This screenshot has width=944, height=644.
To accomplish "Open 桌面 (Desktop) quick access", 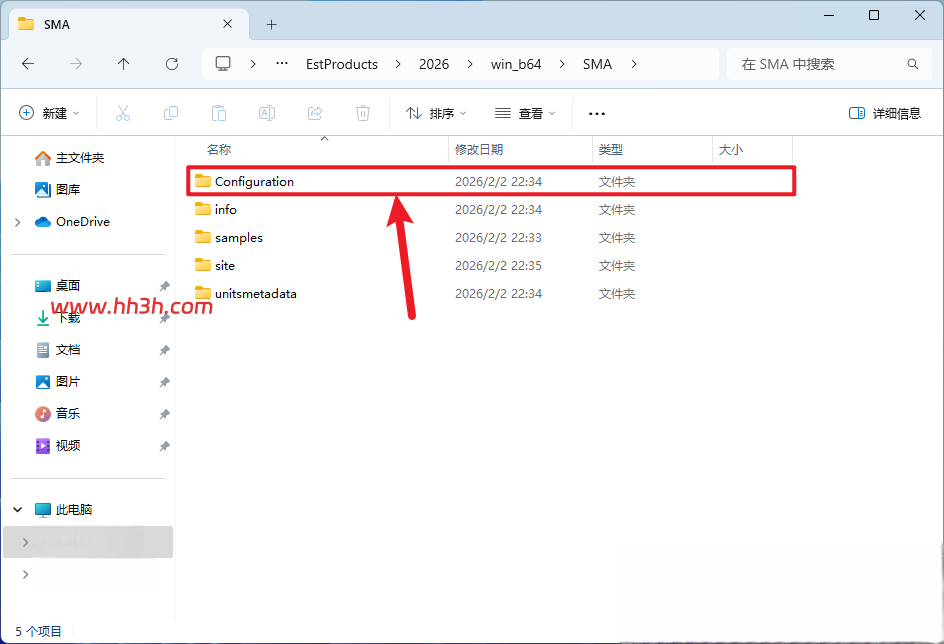I will point(58,286).
